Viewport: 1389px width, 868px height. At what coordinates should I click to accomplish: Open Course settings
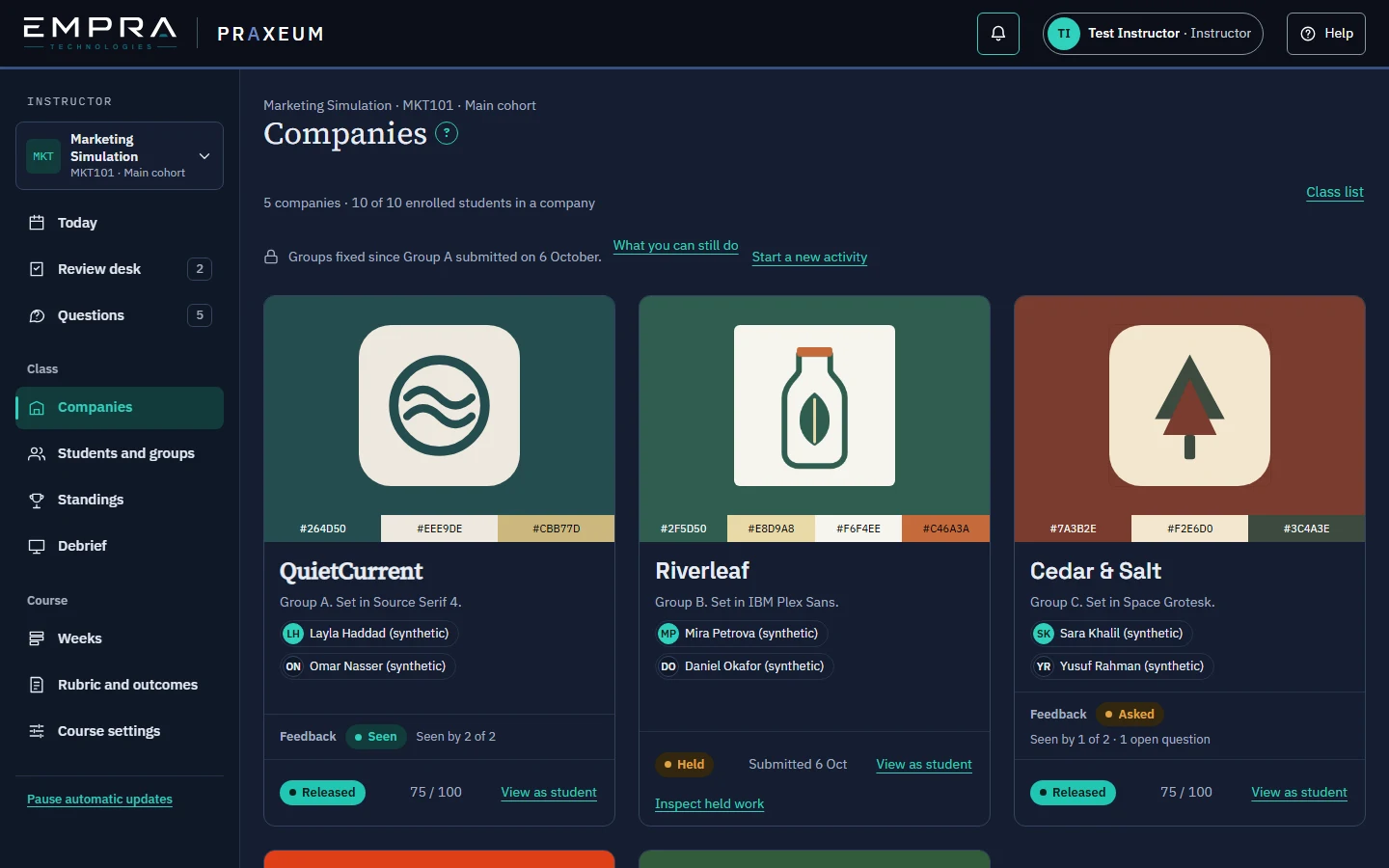120,731
